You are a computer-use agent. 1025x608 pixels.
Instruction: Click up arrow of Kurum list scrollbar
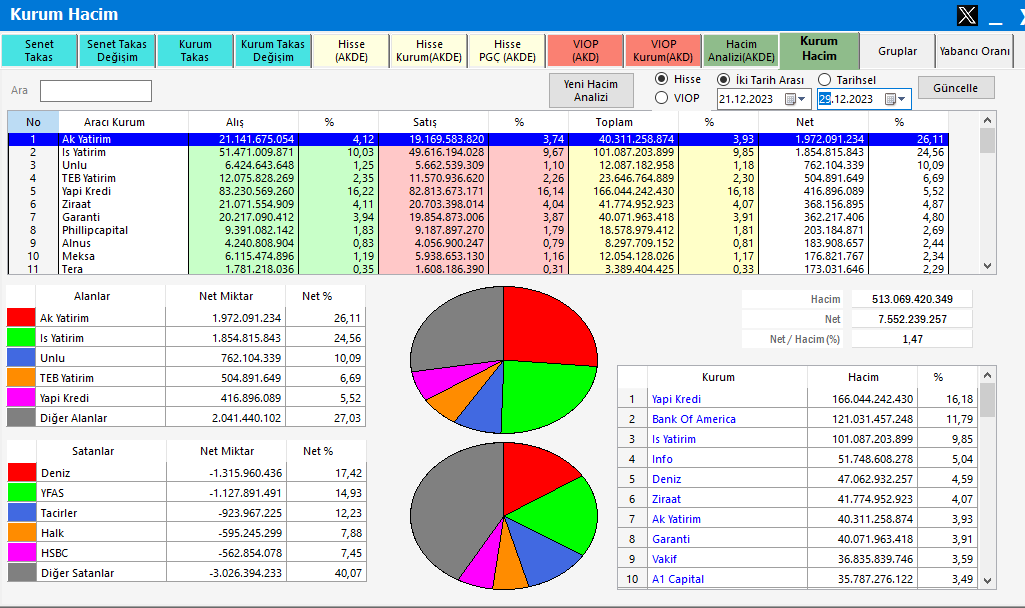[988, 375]
